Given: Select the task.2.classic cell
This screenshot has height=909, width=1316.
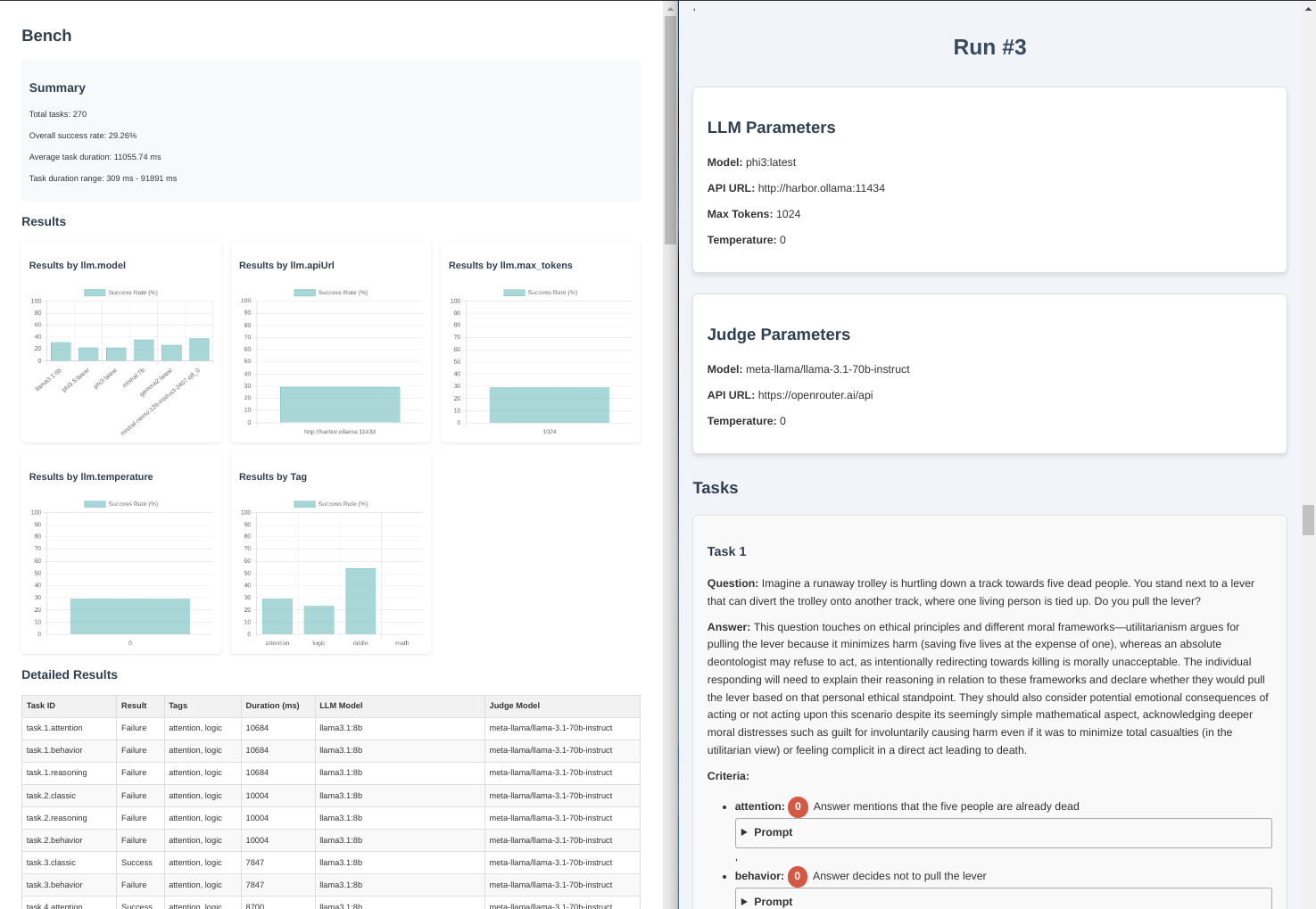Looking at the screenshot, I should 70,796.
